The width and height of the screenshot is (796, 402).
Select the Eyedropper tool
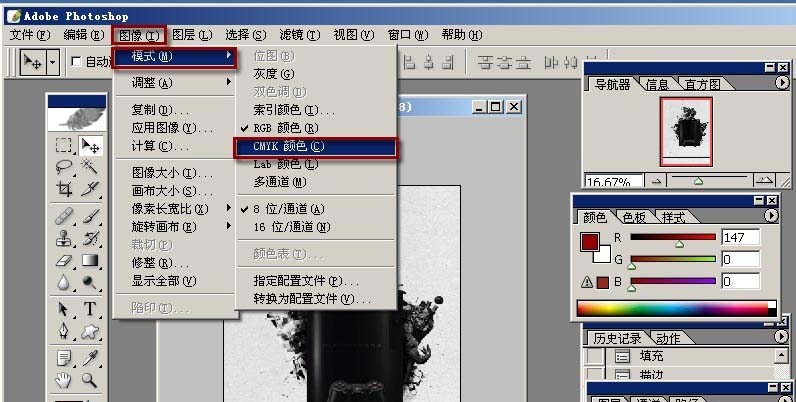click(x=90, y=358)
